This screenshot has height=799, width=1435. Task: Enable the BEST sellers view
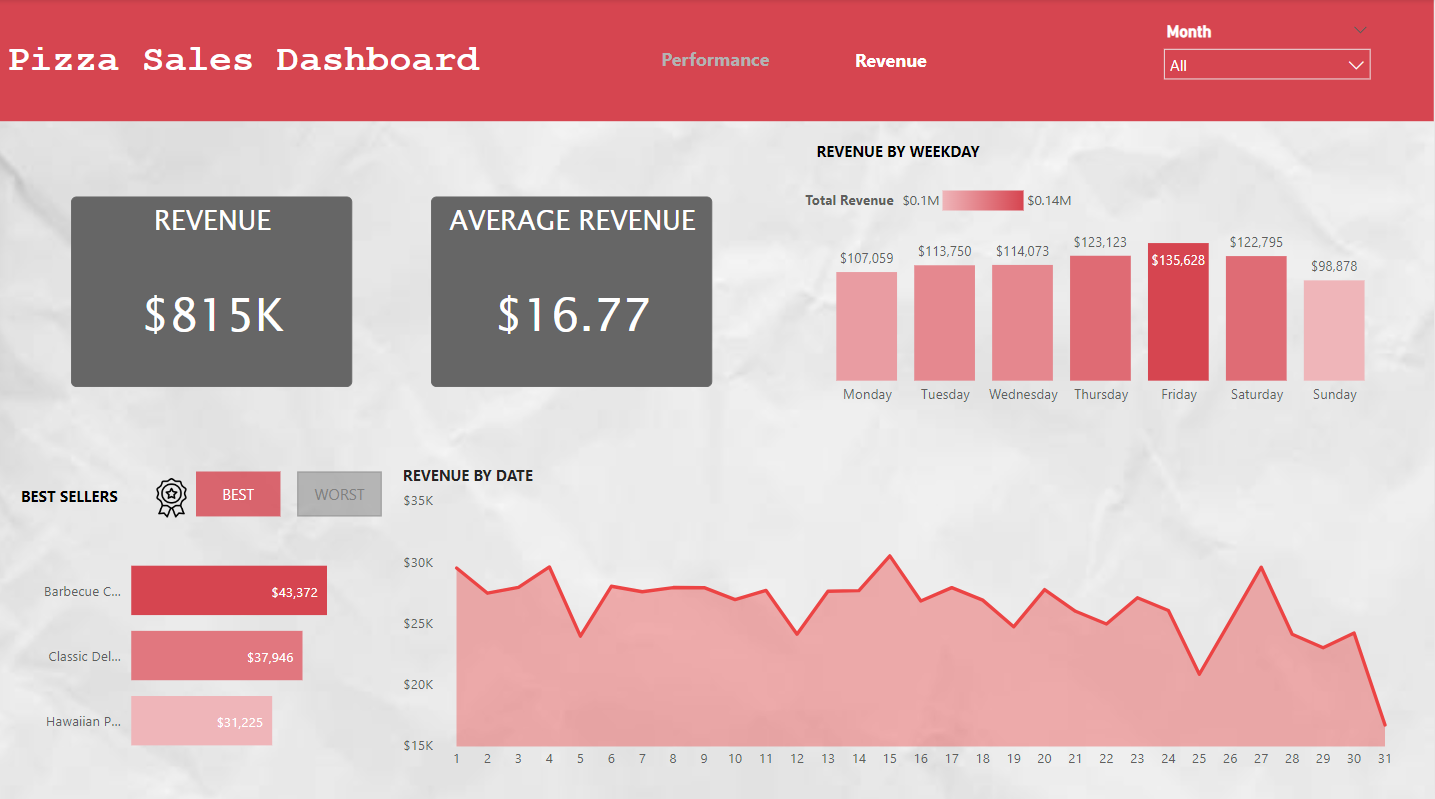[x=237, y=493]
